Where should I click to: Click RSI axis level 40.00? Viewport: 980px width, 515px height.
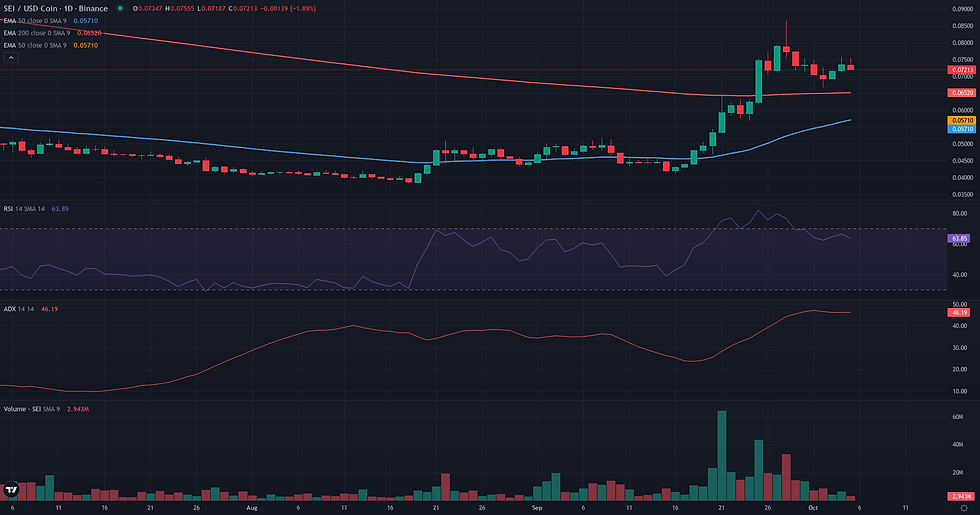[959, 274]
